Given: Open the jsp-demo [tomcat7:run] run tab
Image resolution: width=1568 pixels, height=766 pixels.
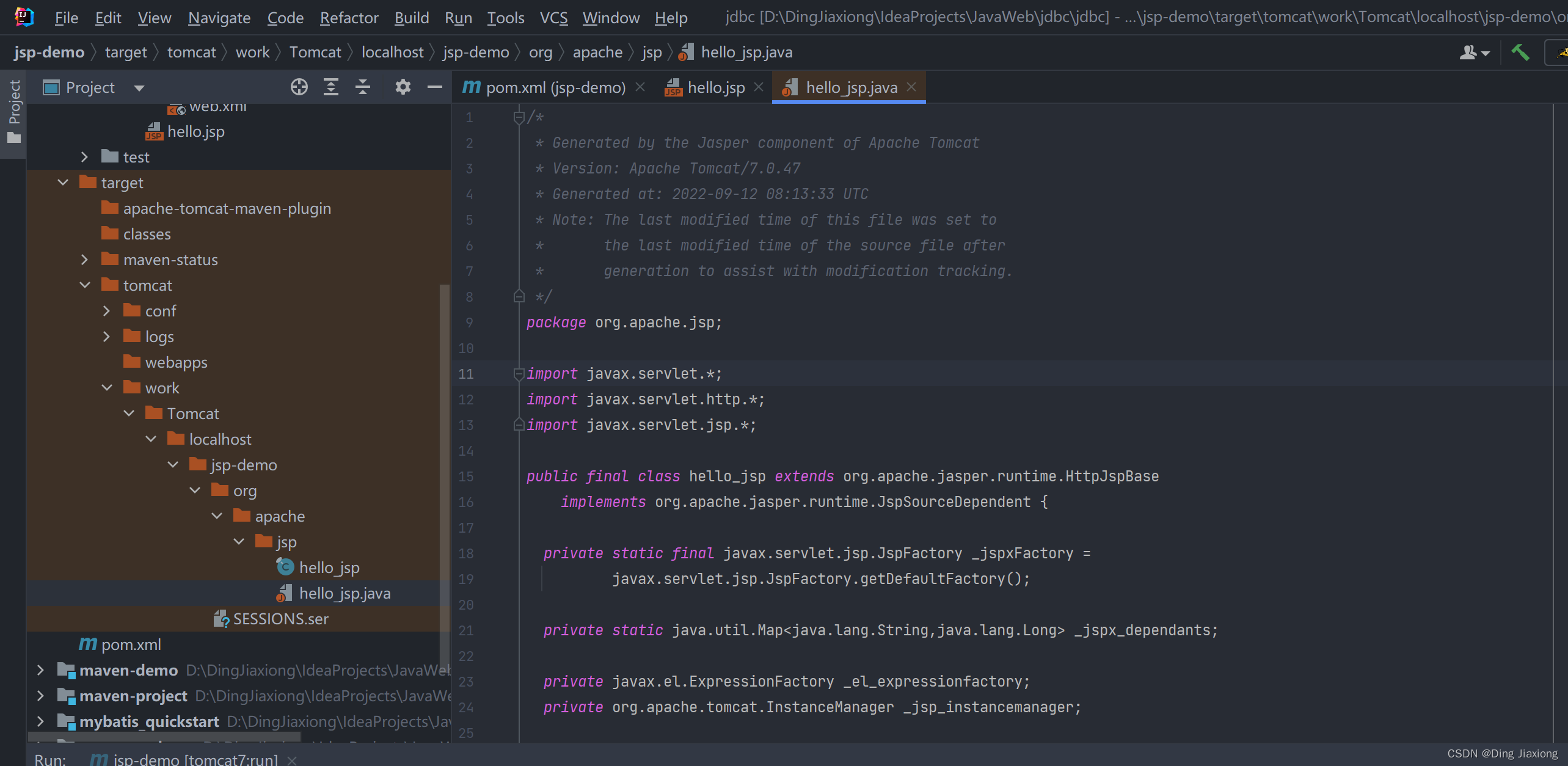Looking at the screenshot, I should tap(184, 759).
